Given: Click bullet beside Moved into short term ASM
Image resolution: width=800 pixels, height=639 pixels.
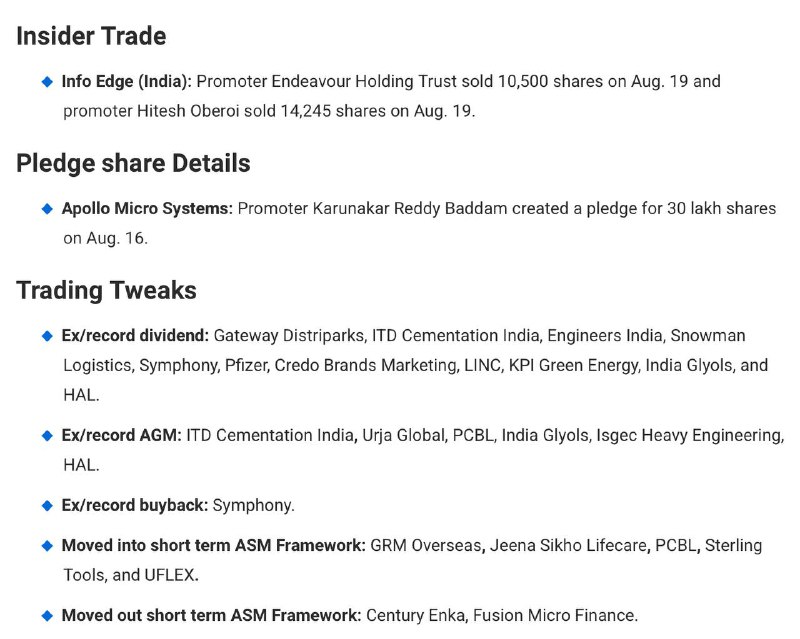Looking at the screenshot, I should [x=47, y=546].
